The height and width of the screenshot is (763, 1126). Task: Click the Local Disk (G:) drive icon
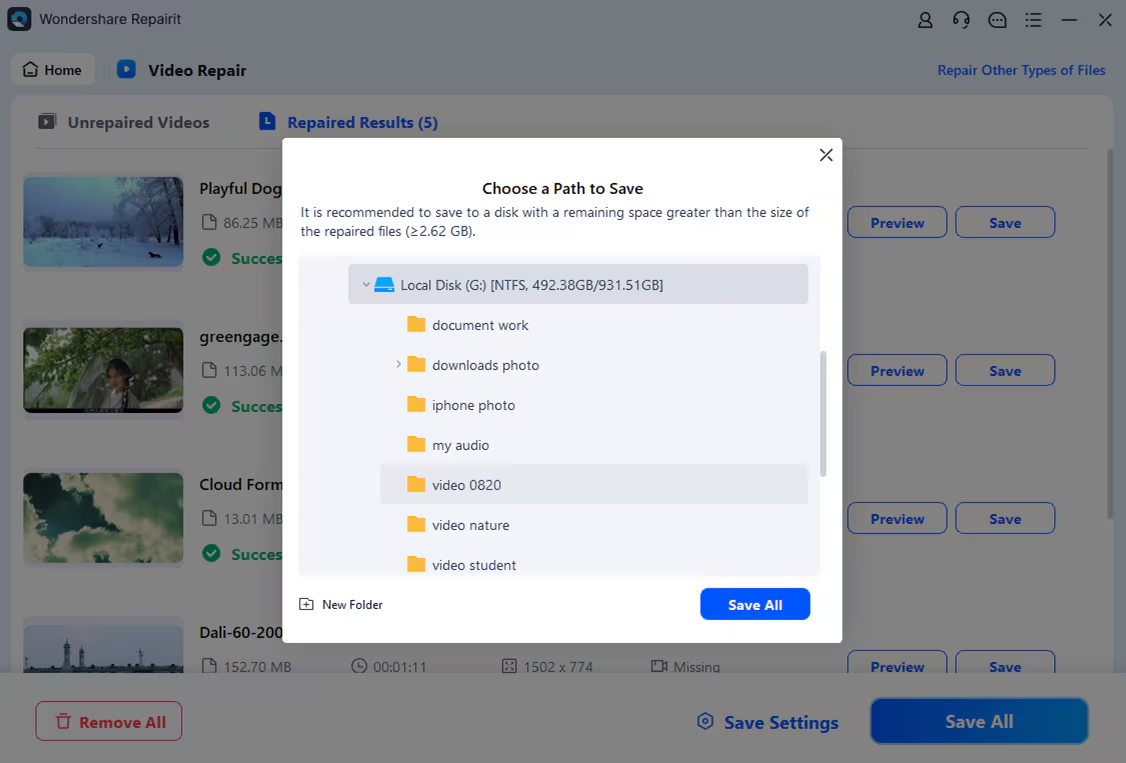pyautogui.click(x=384, y=285)
